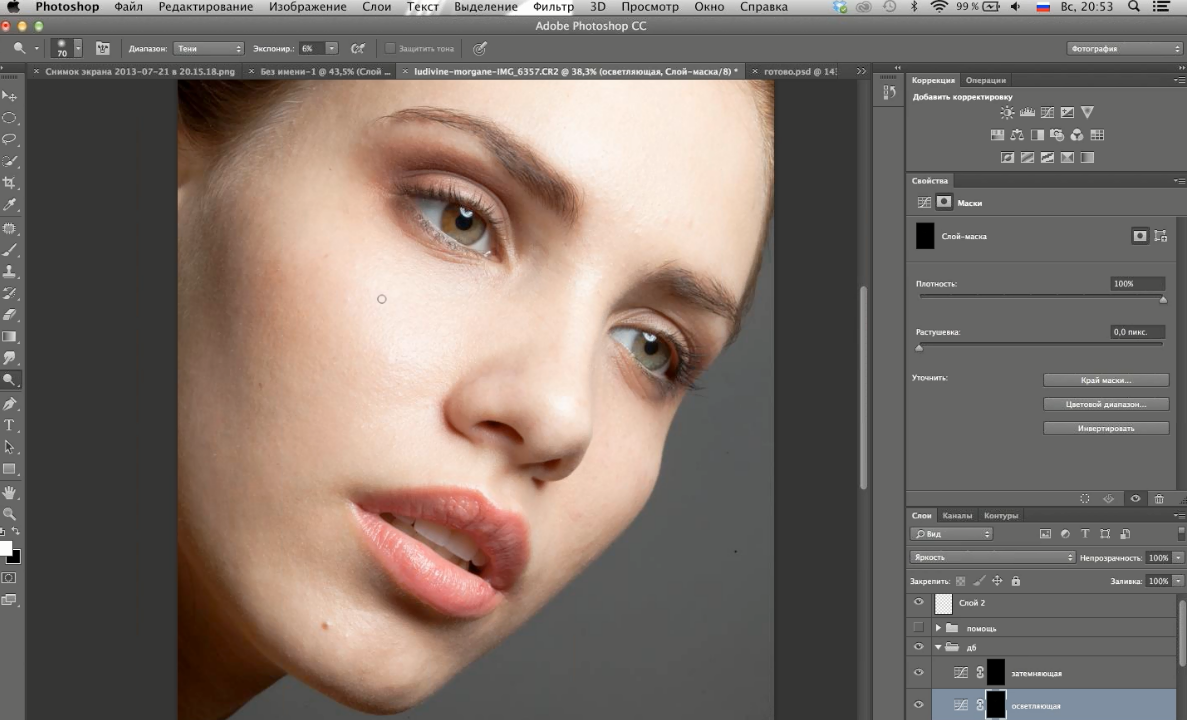Click the delete mask trash icon
Image resolution: width=1187 pixels, height=720 pixels.
click(x=1159, y=498)
